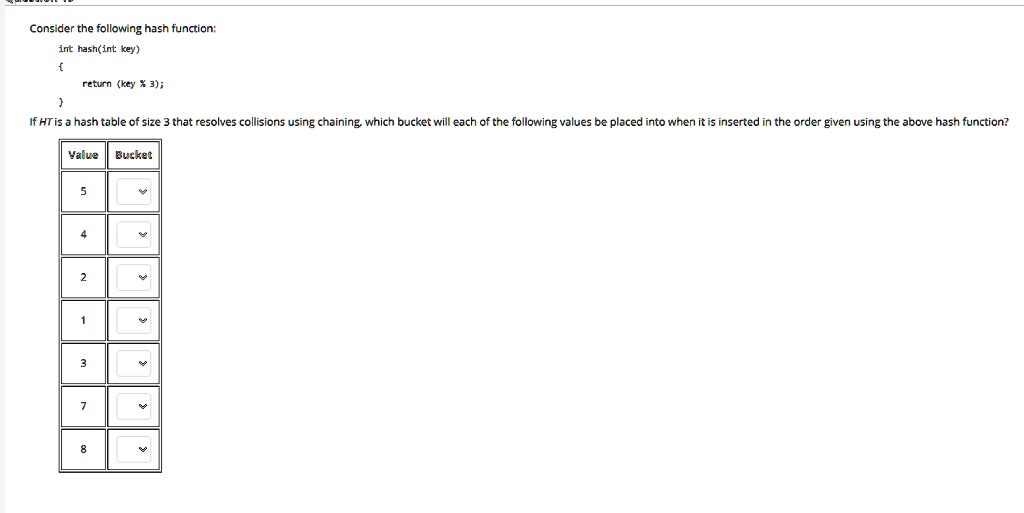Click the table cell showing value 7
This screenshot has width=1024, height=513.
[84, 407]
